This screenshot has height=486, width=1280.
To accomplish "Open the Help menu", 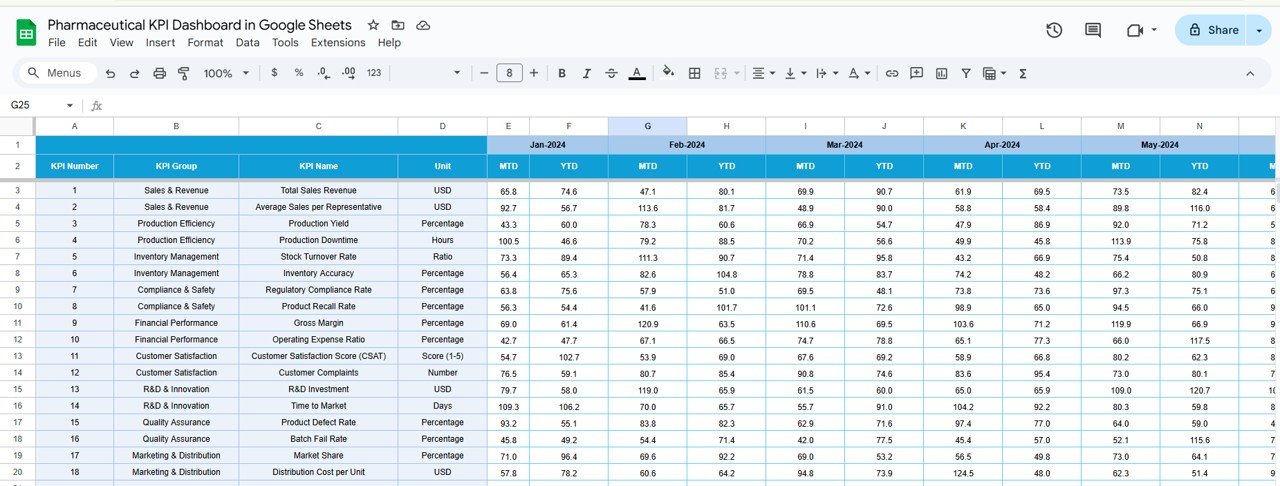I will pyautogui.click(x=389, y=43).
